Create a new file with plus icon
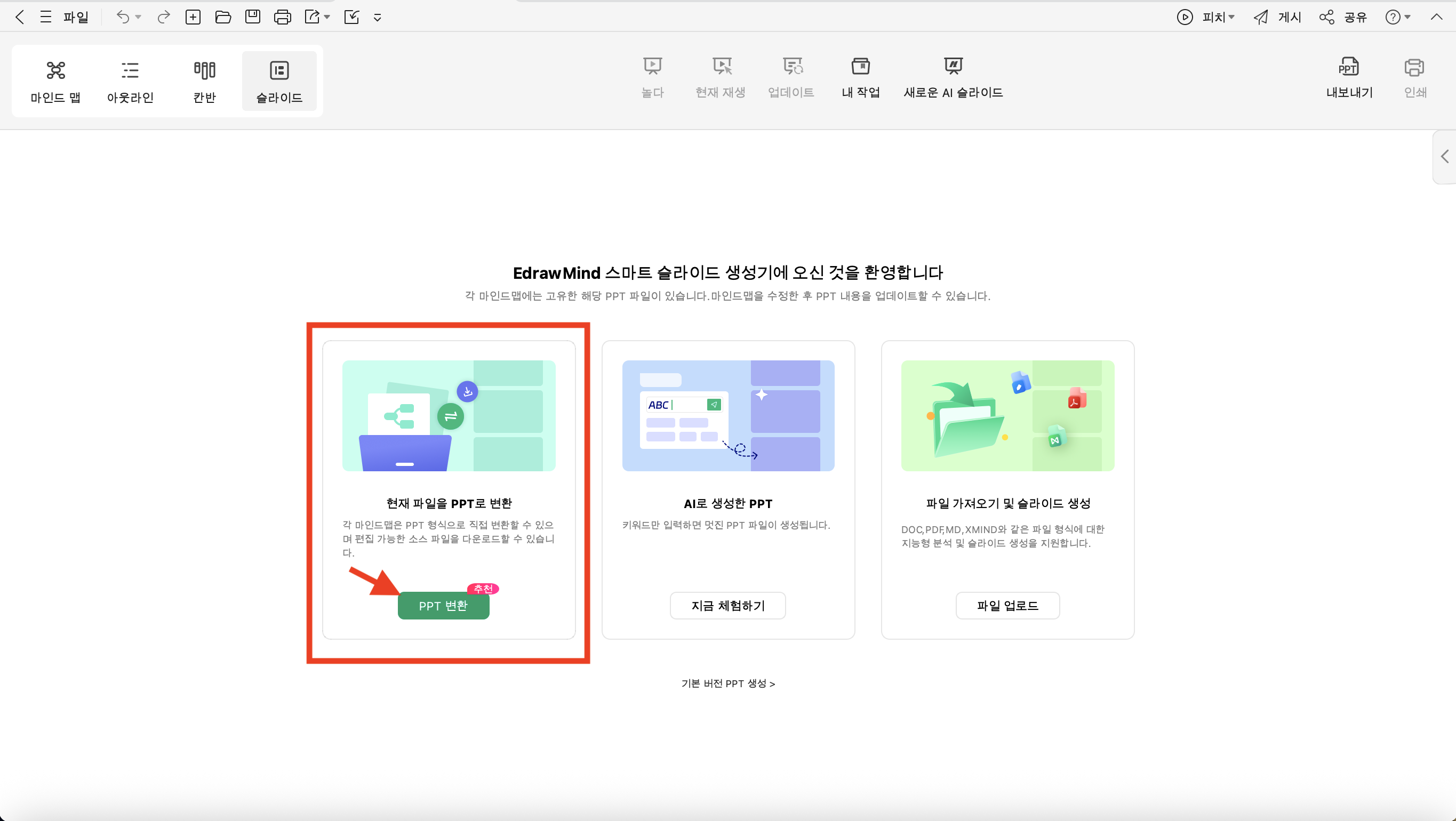Image resolution: width=1456 pixels, height=821 pixels. pyautogui.click(x=193, y=17)
